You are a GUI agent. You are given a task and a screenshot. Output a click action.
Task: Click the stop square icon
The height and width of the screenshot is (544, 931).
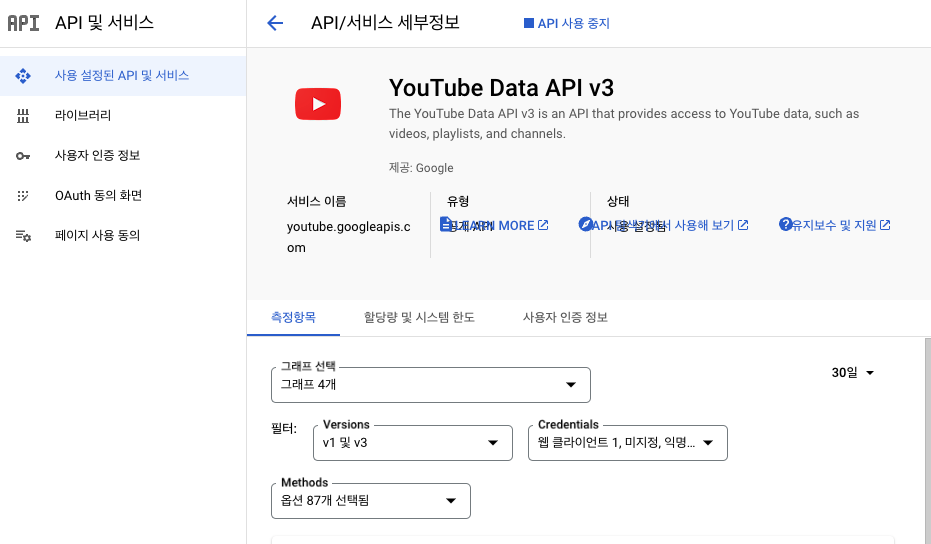tap(528, 23)
